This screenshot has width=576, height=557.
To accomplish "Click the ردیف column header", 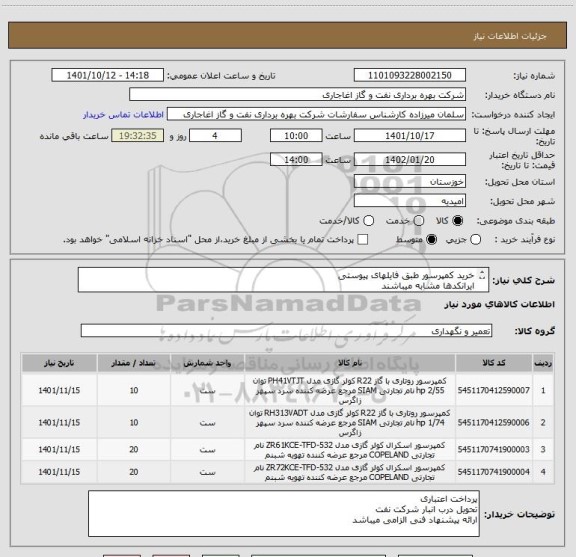I will 543,363.
